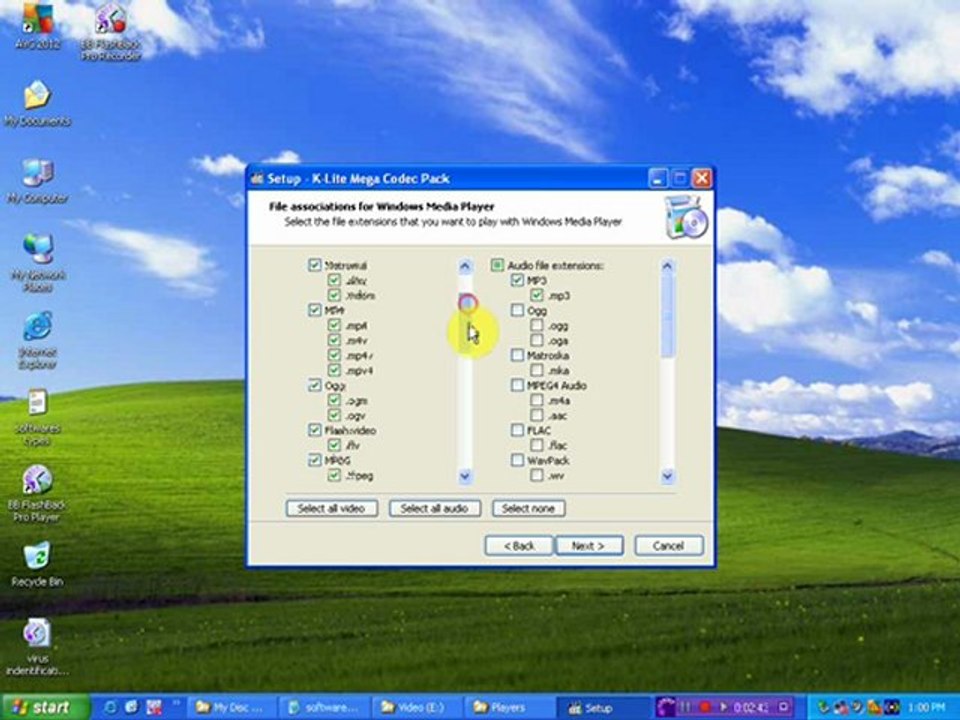Click the Internet Explorer quick launch icon
This screenshot has width=960, height=720.
pyautogui.click(x=111, y=707)
